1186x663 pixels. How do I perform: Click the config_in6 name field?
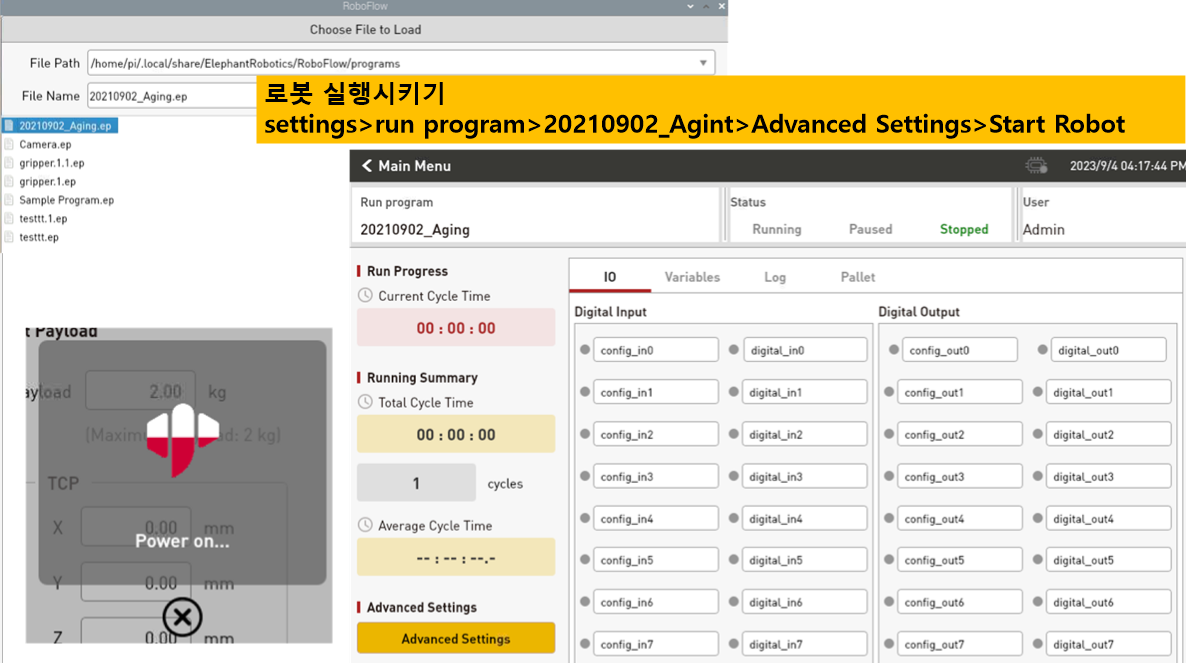[x=656, y=603]
